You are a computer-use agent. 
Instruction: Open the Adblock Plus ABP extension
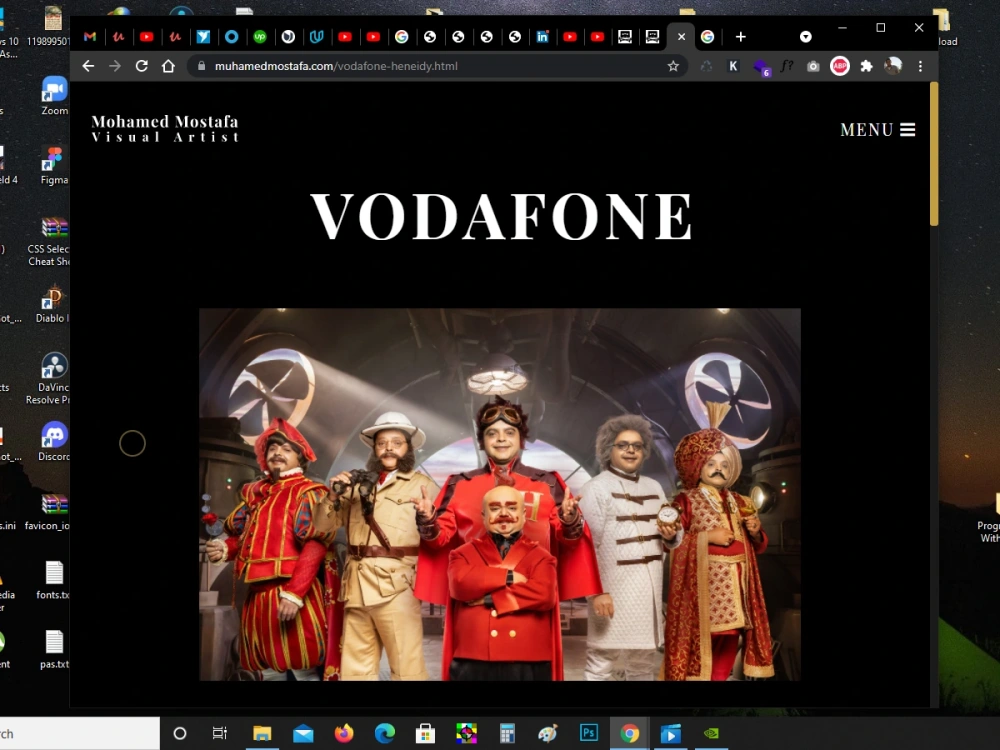pyautogui.click(x=840, y=66)
